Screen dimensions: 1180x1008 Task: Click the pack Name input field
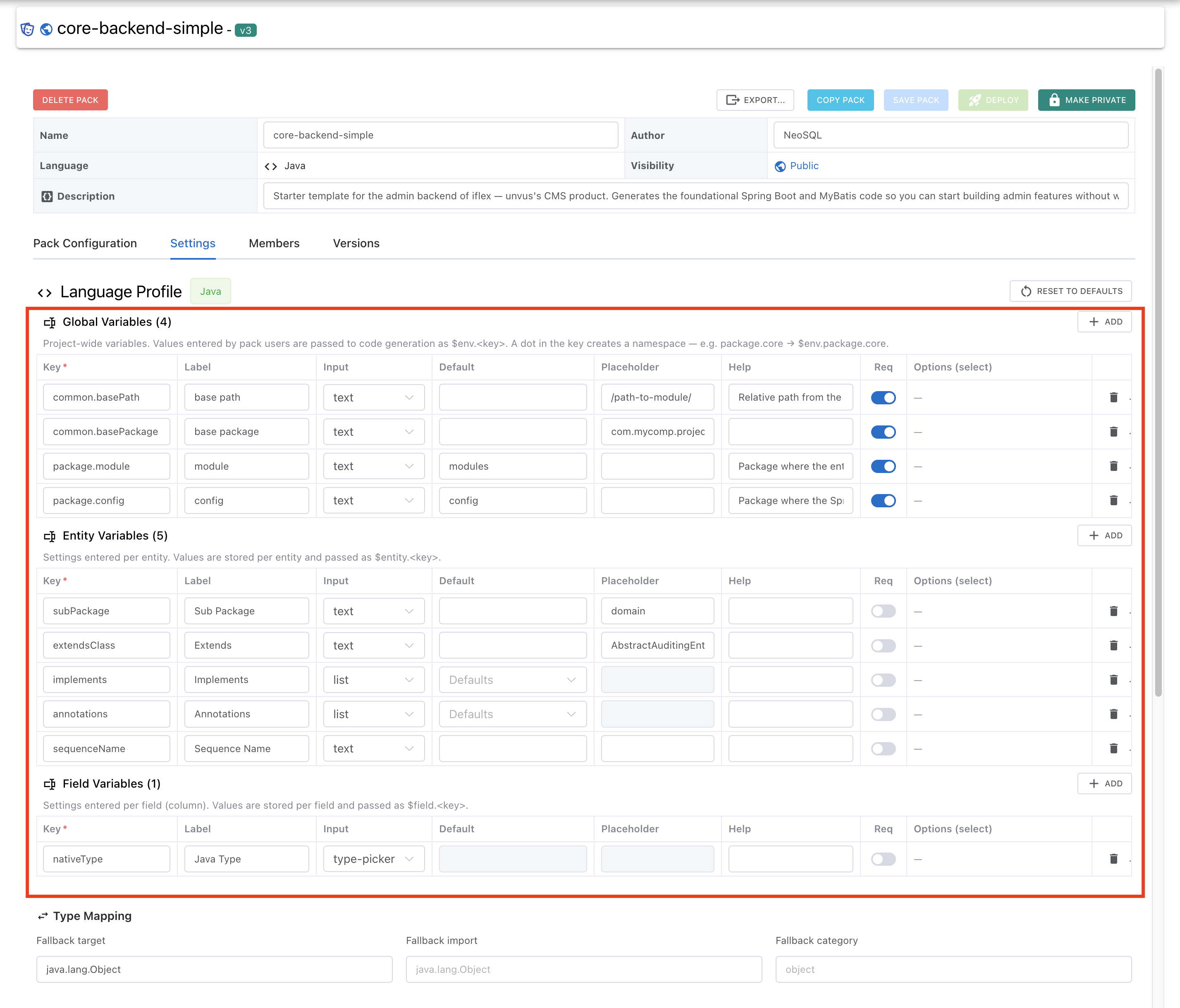(x=441, y=135)
